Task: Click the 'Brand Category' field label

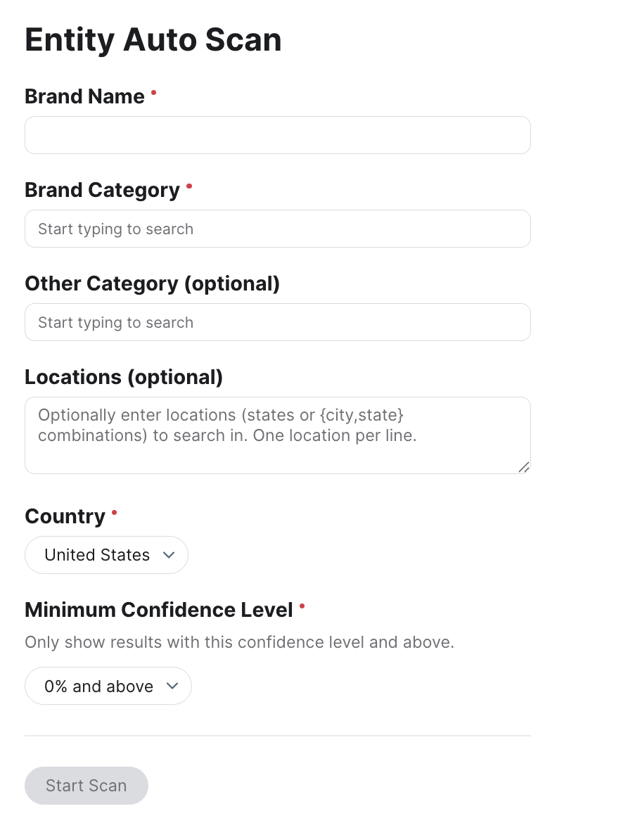Action: [102, 190]
